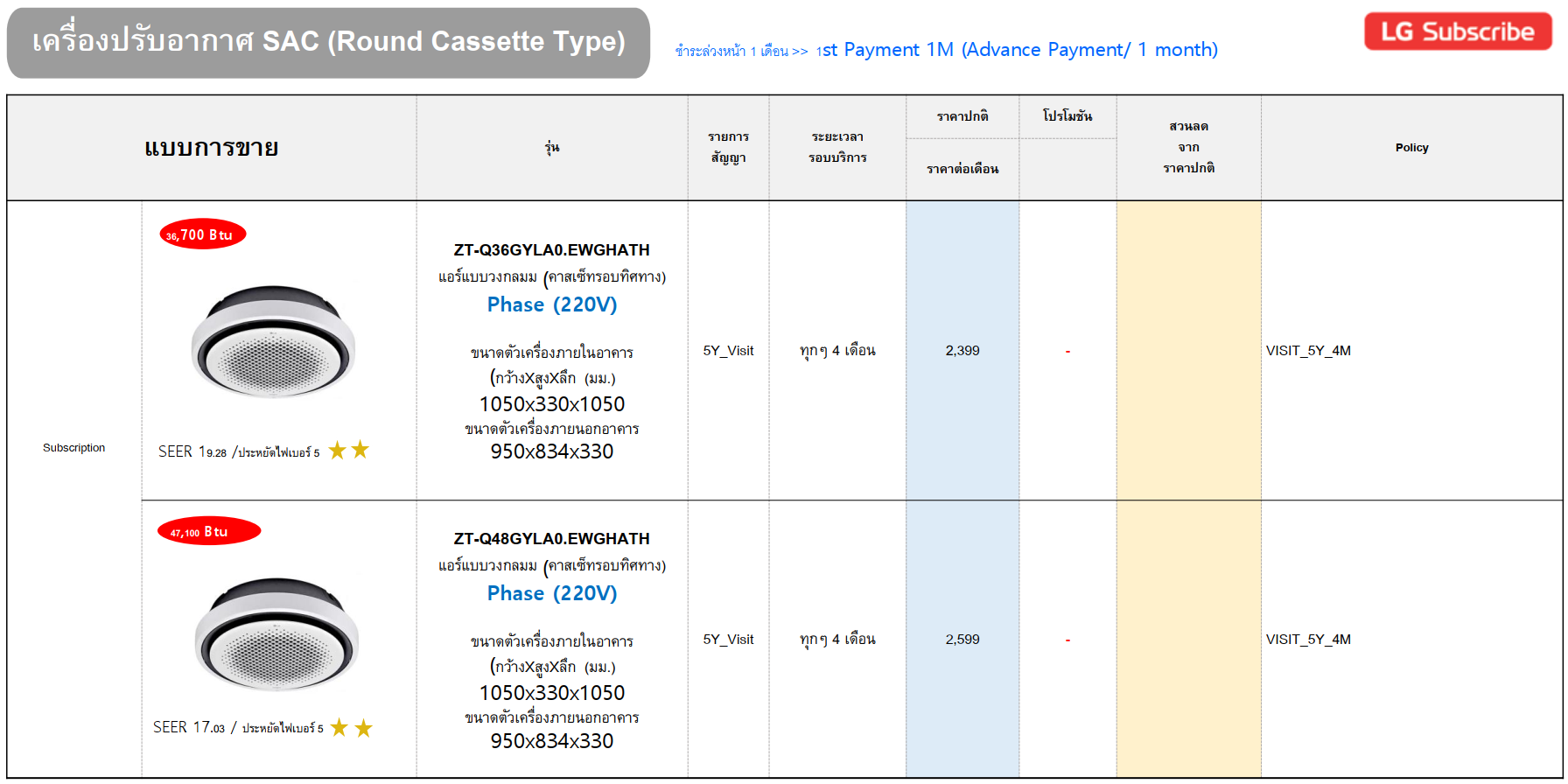The width and height of the screenshot is (1568, 784).
Task: Click the SAC Round Cassette Type title banner
Action: (x=328, y=42)
